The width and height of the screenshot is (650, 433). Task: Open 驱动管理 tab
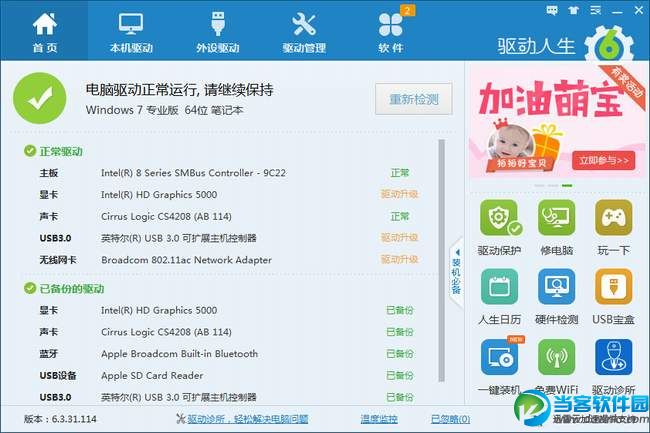(x=304, y=32)
